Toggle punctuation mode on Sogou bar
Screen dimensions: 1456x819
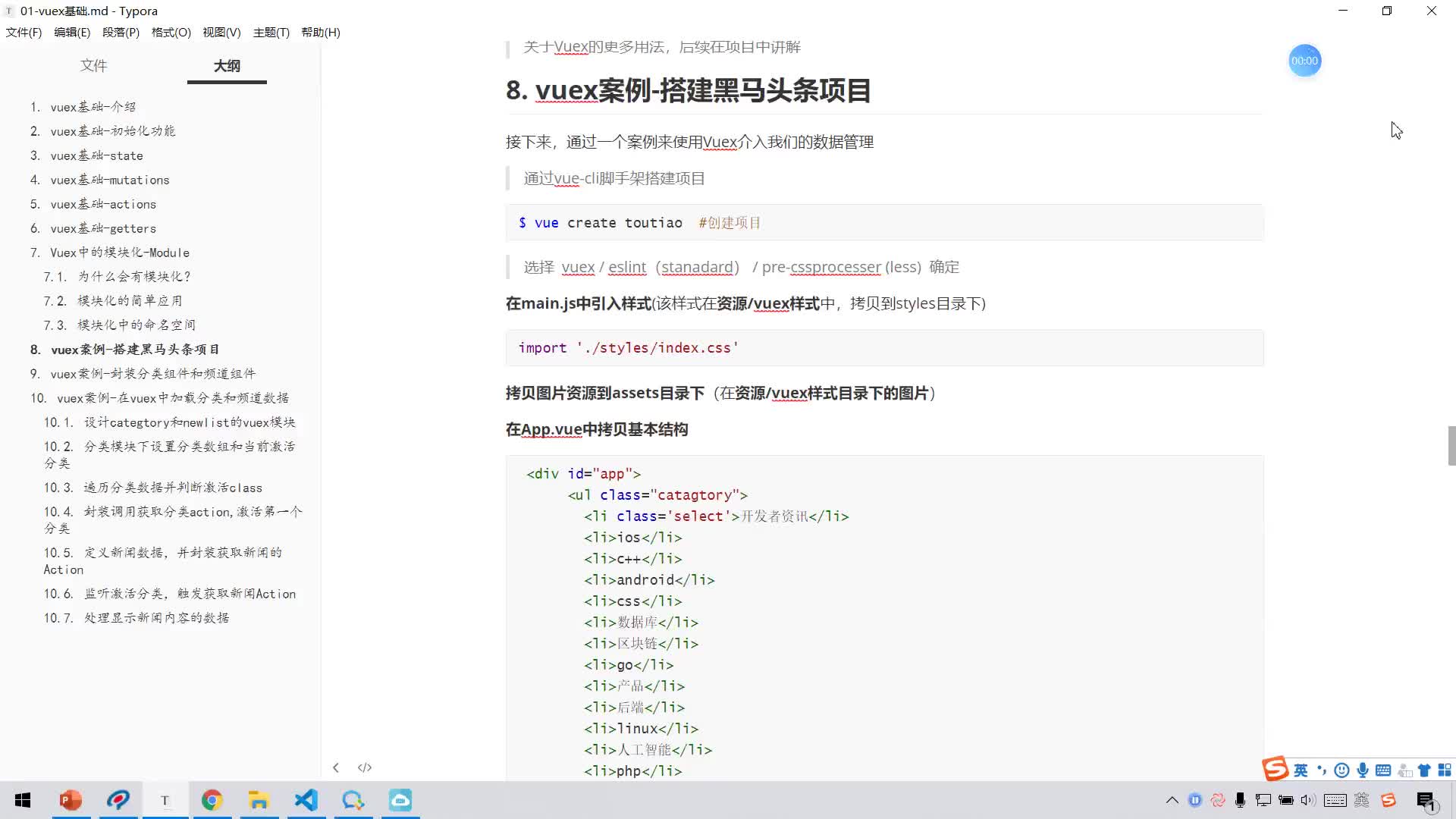1322,770
